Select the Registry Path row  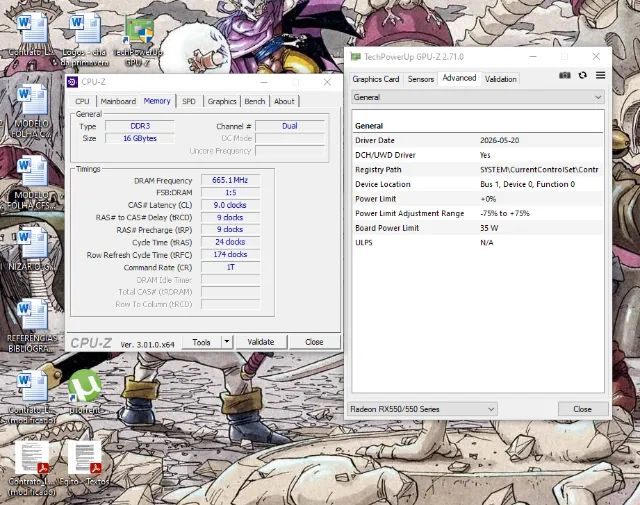tap(478, 169)
